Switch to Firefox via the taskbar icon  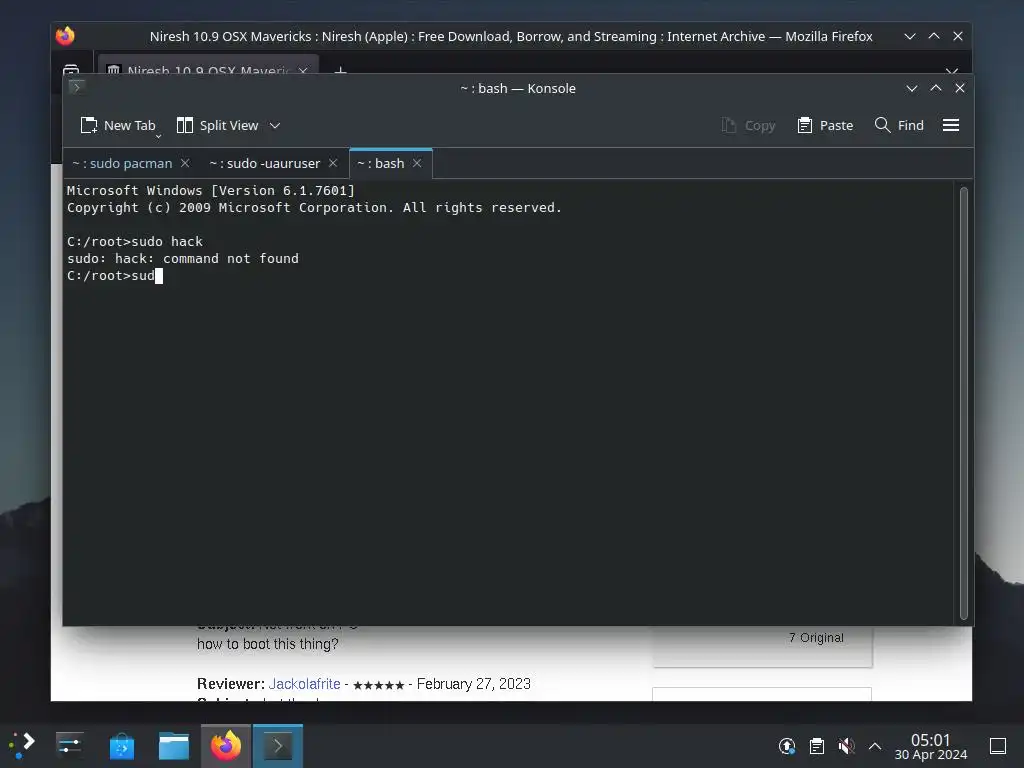point(225,745)
